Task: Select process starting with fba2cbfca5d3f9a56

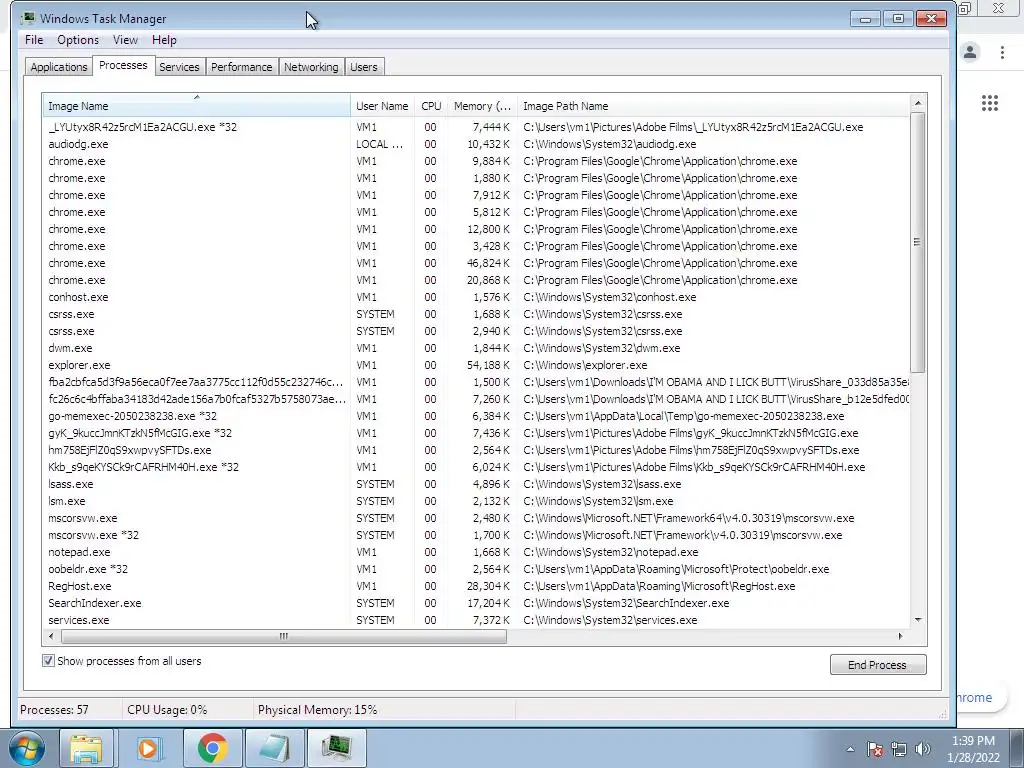Action: pos(475,382)
